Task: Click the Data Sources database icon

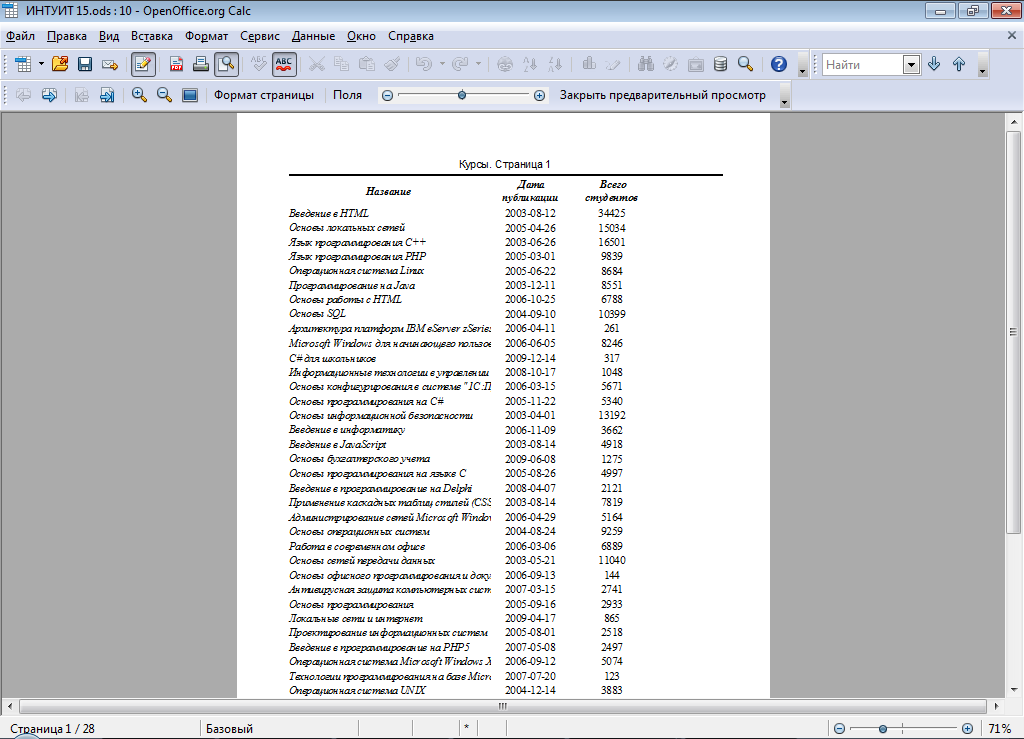Action: pyautogui.click(x=720, y=64)
